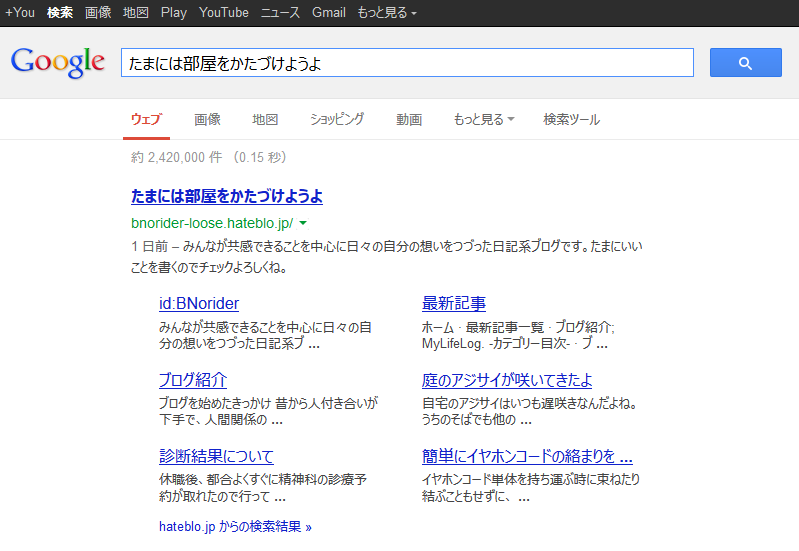Click the snippet starting with 1 日前
The width and height of the screenshot is (799, 551).
[x=387, y=256]
